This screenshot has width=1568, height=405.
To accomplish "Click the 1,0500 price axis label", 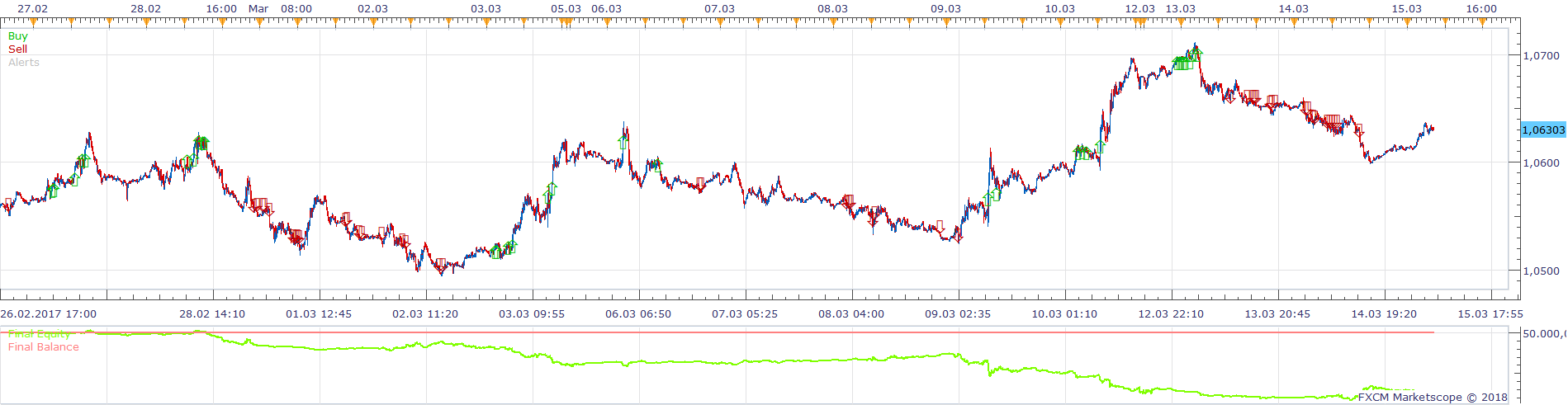I will pos(1541,271).
